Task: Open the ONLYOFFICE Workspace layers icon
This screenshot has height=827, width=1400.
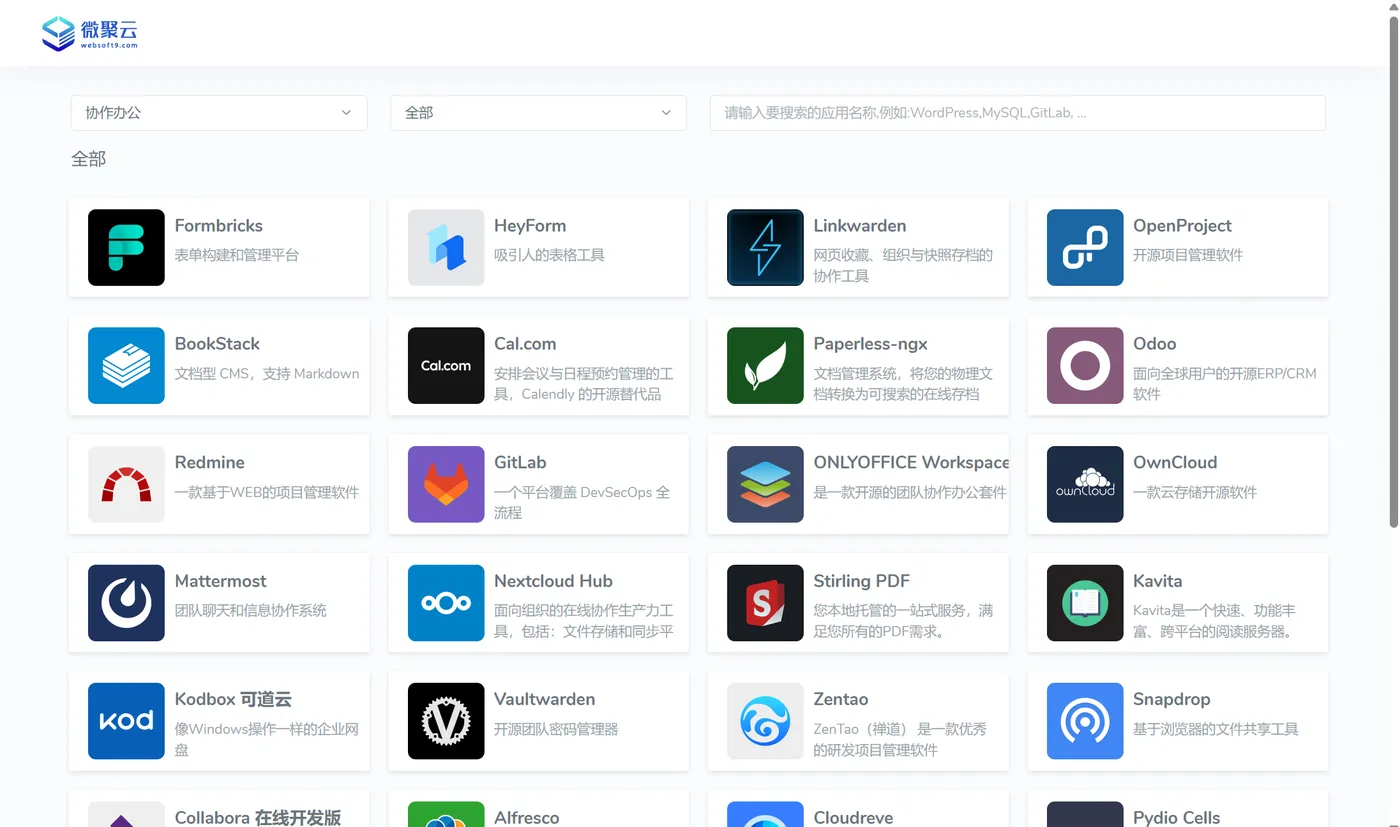Action: click(x=765, y=484)
